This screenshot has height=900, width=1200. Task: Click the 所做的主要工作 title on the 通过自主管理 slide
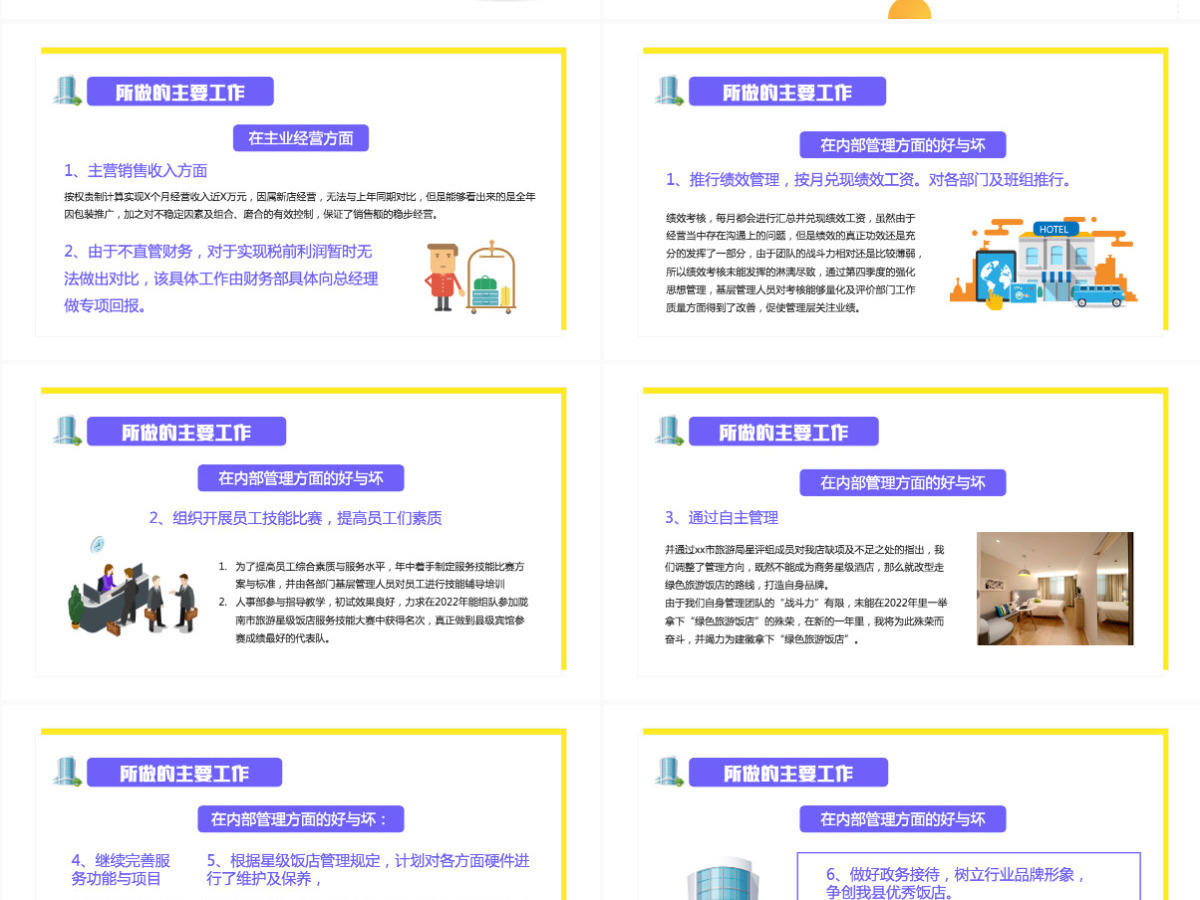point(783,432)
